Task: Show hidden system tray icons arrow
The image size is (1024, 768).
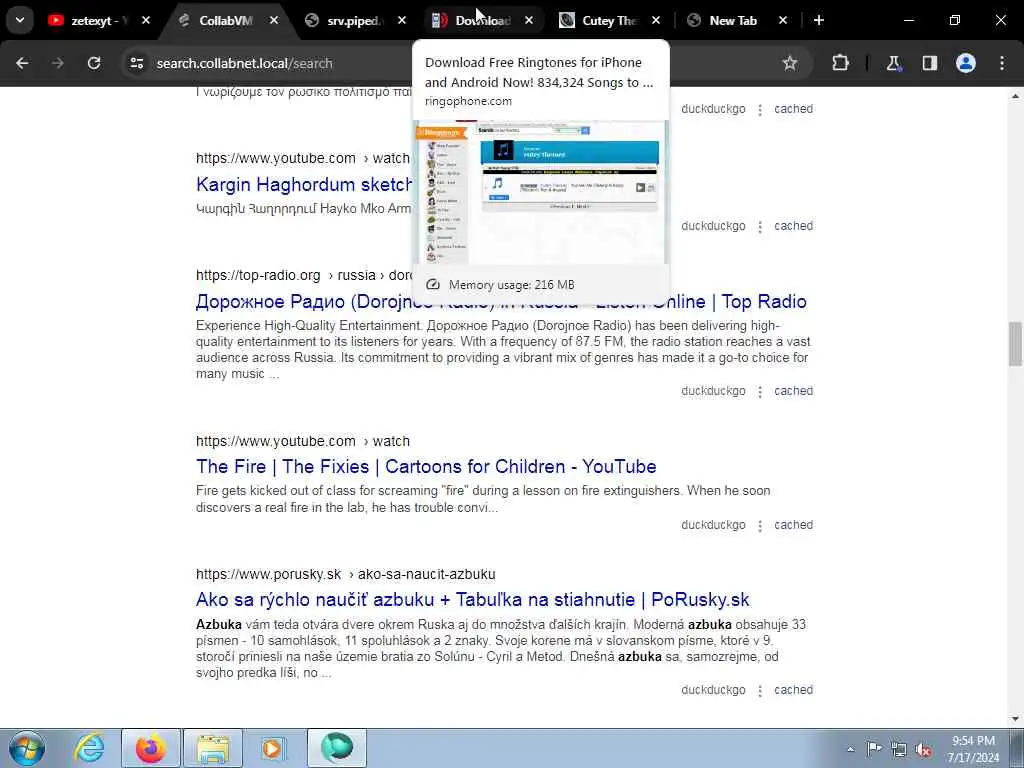Action: tap(850, 749)
